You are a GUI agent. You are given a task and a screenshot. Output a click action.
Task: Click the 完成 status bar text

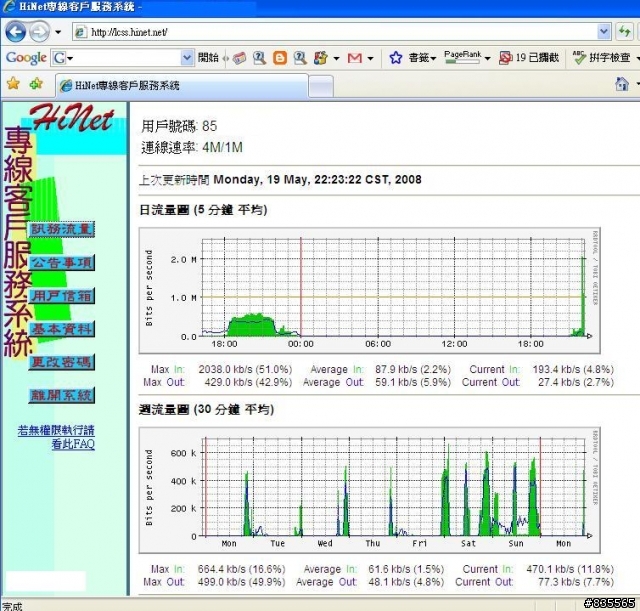(x=12, y=606)
